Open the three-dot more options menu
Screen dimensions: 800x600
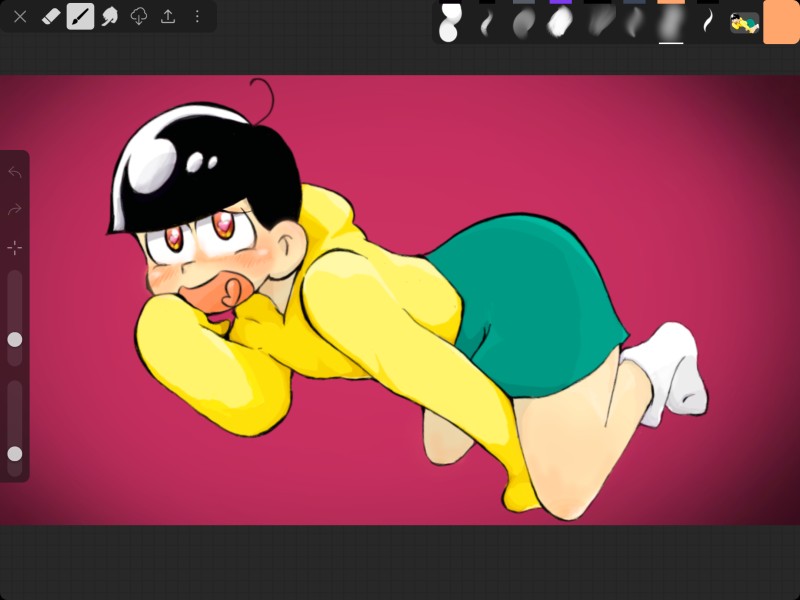click(x=197, y=17)
